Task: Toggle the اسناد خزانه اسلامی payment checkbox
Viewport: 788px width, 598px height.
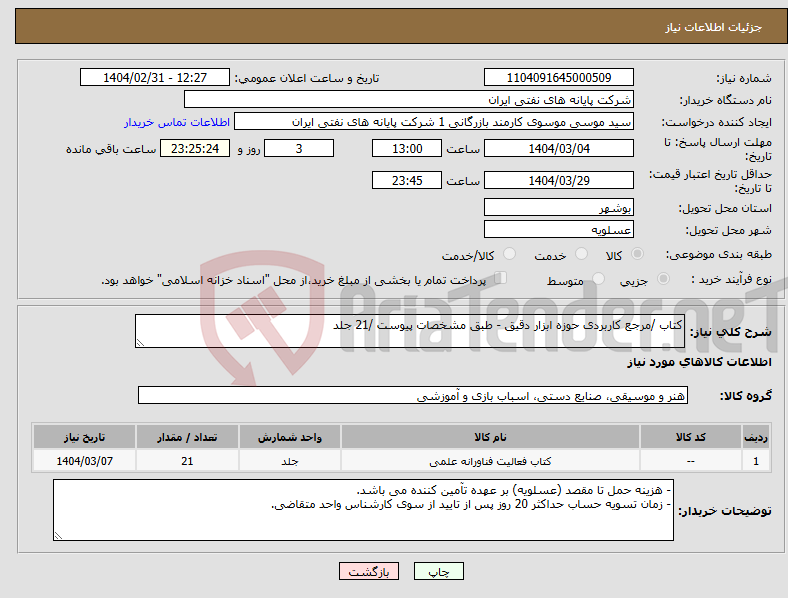Action: [501, 278]
